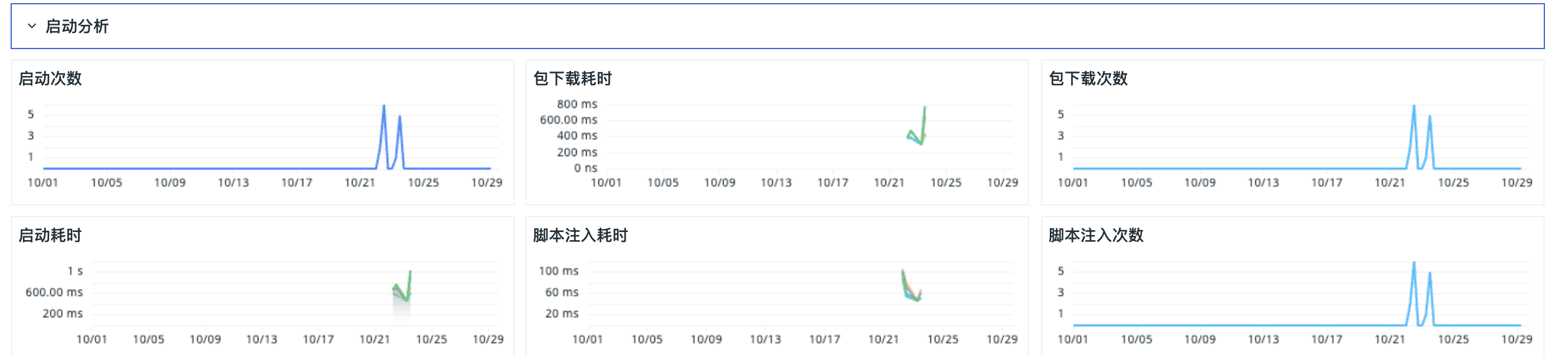Select the 启动次数 panel title
The width and height of the screenshot is (1568, 357).
(x=50, y=78)
